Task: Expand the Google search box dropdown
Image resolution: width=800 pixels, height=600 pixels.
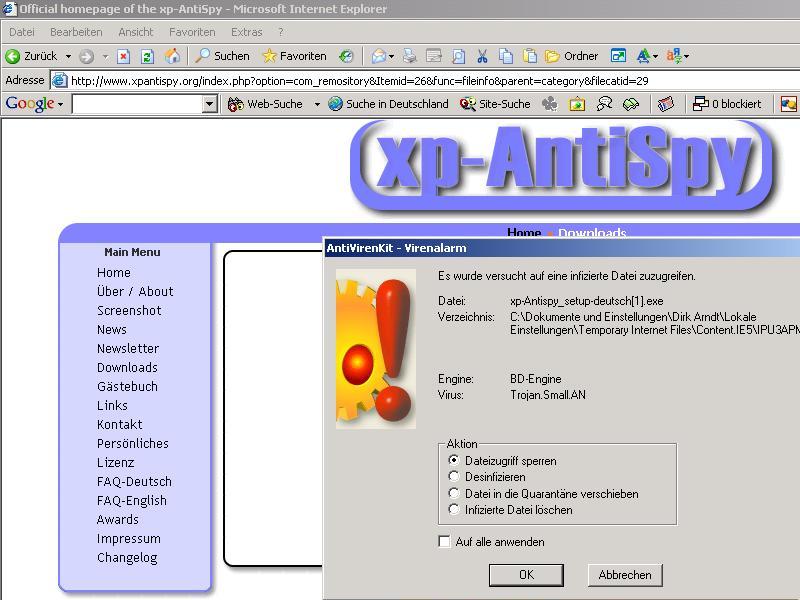Action: 209,104
